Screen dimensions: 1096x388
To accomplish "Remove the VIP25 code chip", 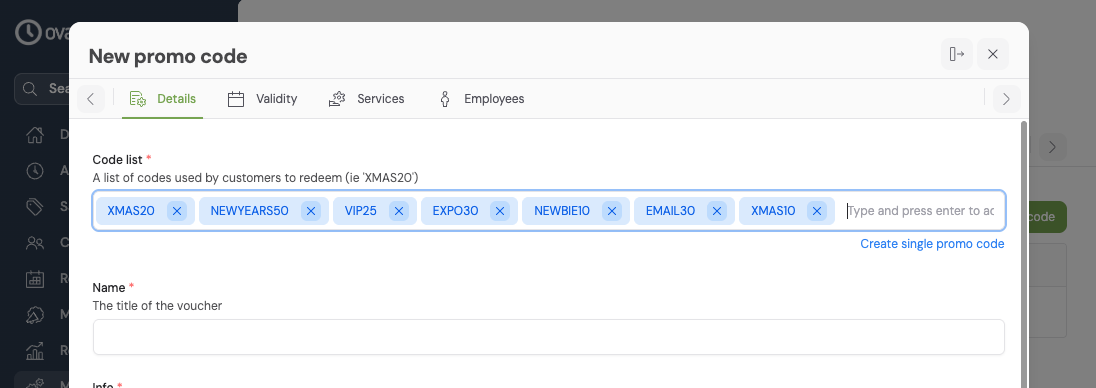I will (398, 210).
